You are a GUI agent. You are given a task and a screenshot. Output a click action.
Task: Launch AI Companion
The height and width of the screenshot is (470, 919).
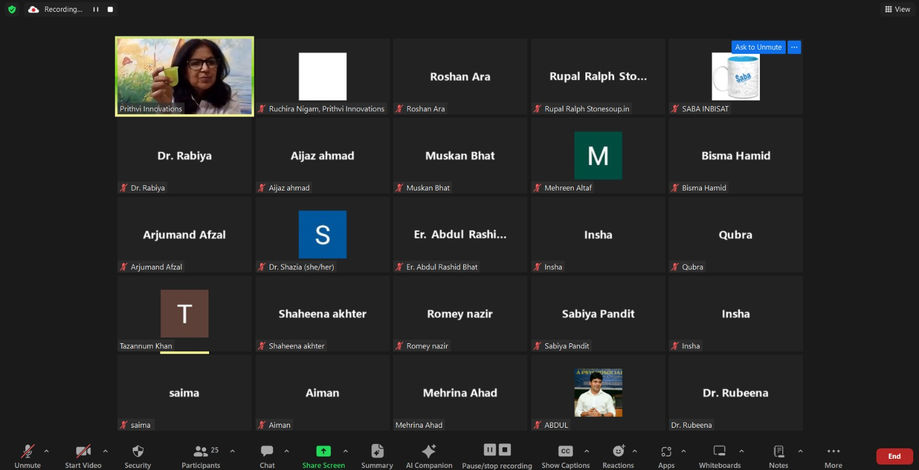coord(429,454)
